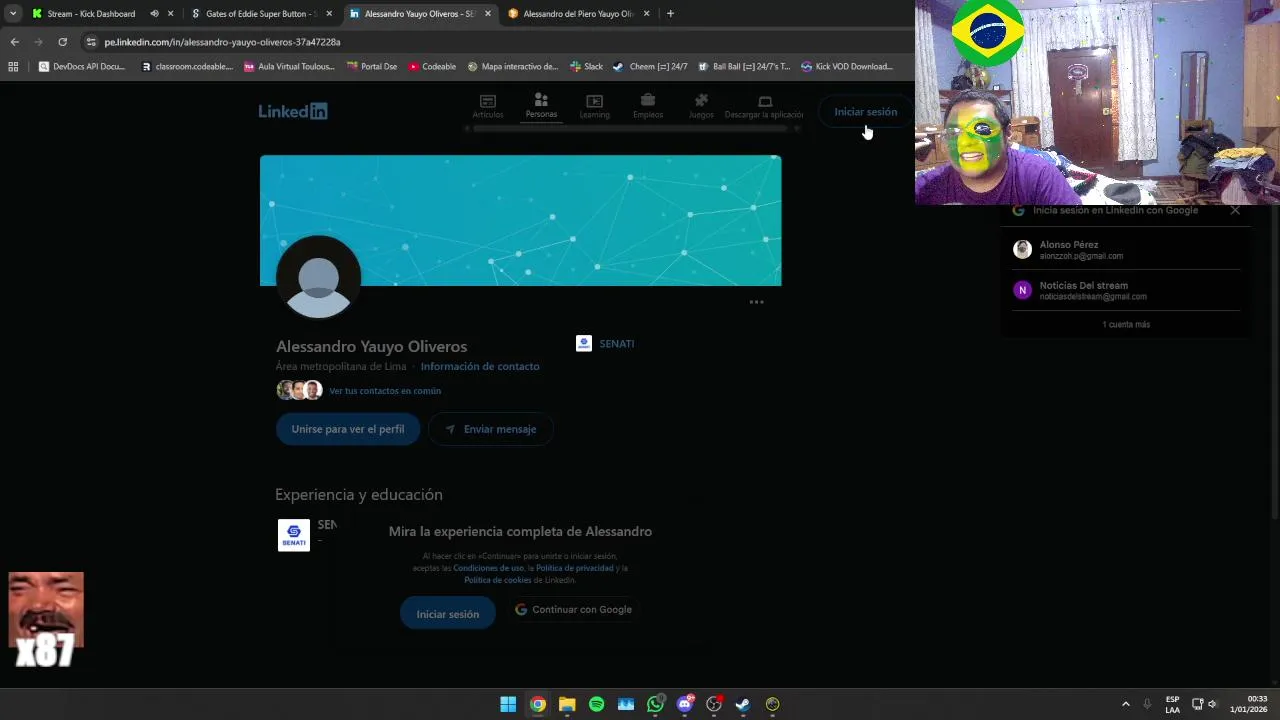Open Información de contacto link

(480, 366)
